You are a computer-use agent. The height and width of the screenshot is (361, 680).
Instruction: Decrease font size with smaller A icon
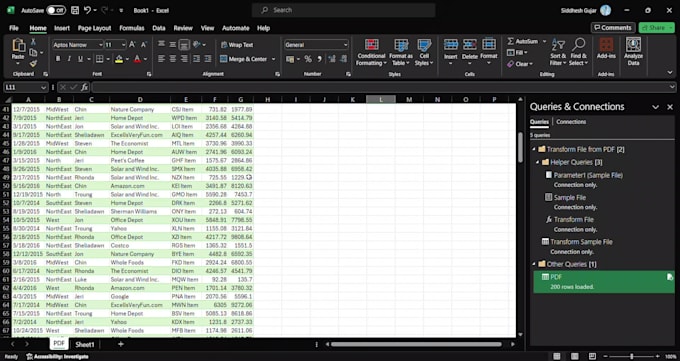tap(144, 45)
